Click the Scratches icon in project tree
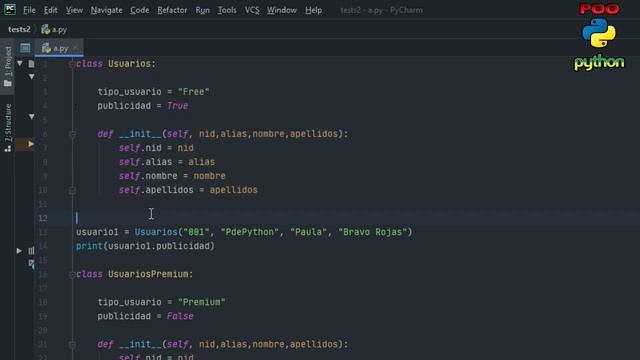The image size is (640, 360). tap(31, 264)
